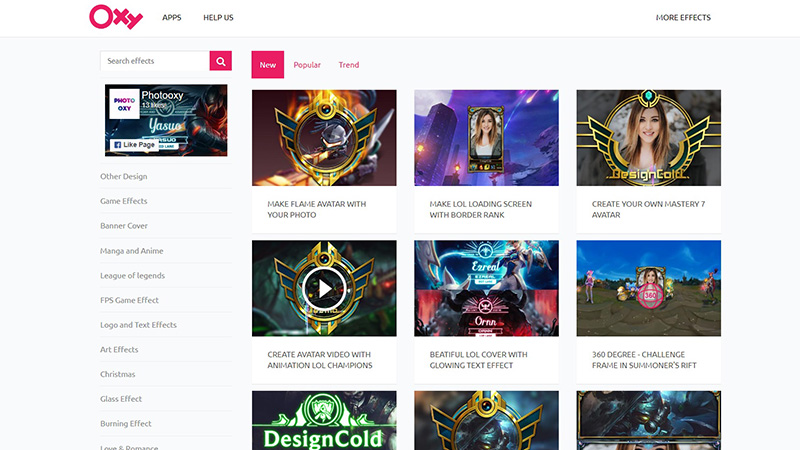This screenshot has height=450, width=800.
Task: Open the Glass Effect category
Action: coord(121,399)
